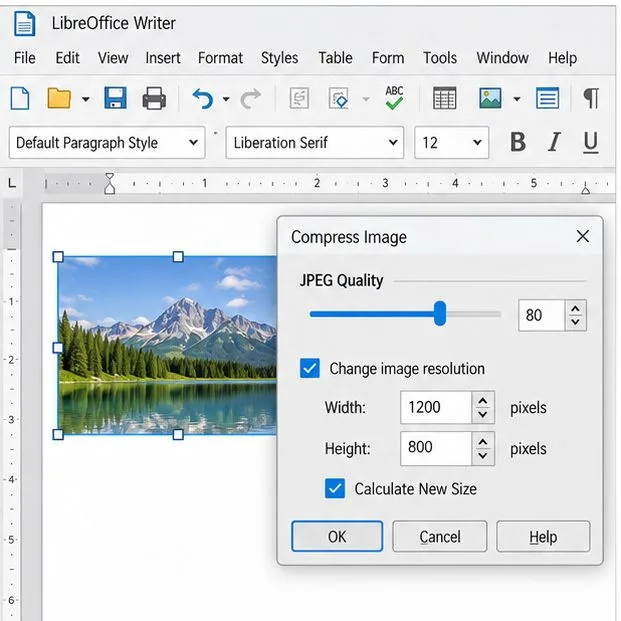Select the mountain lake image
621x621 pixels.
[x=167, y=345]
